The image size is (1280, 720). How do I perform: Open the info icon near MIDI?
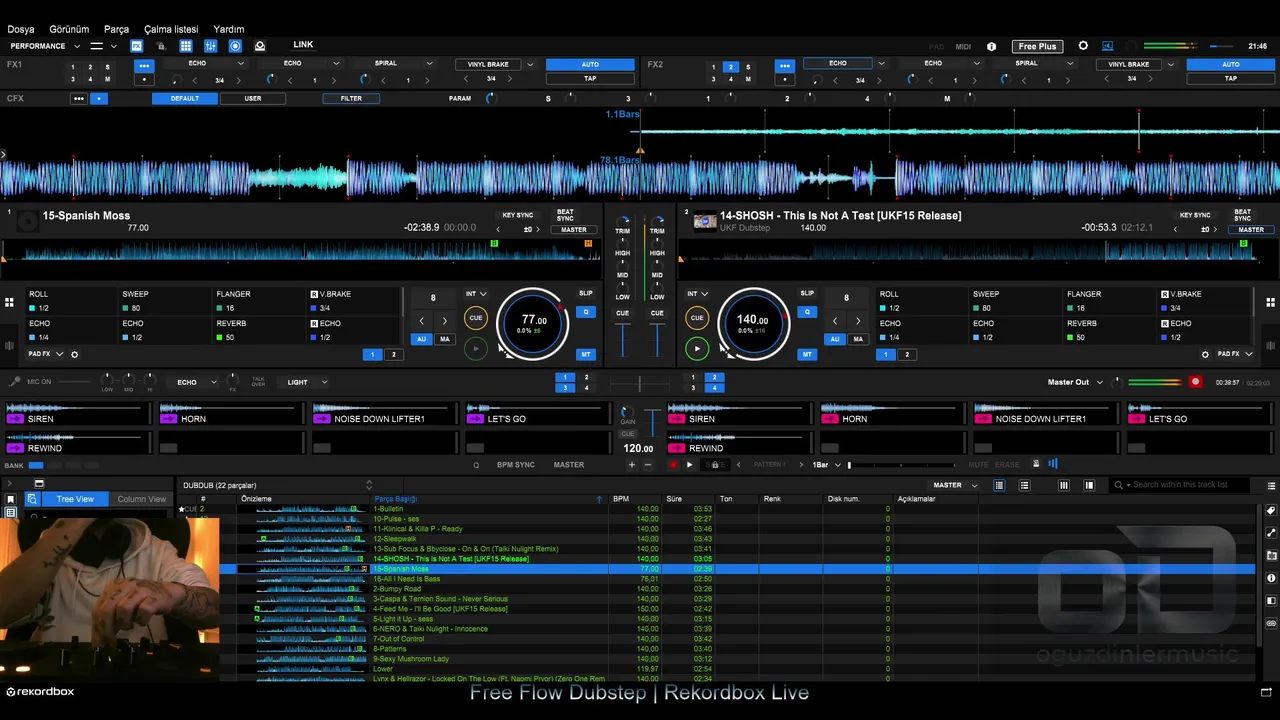[992, 46]
